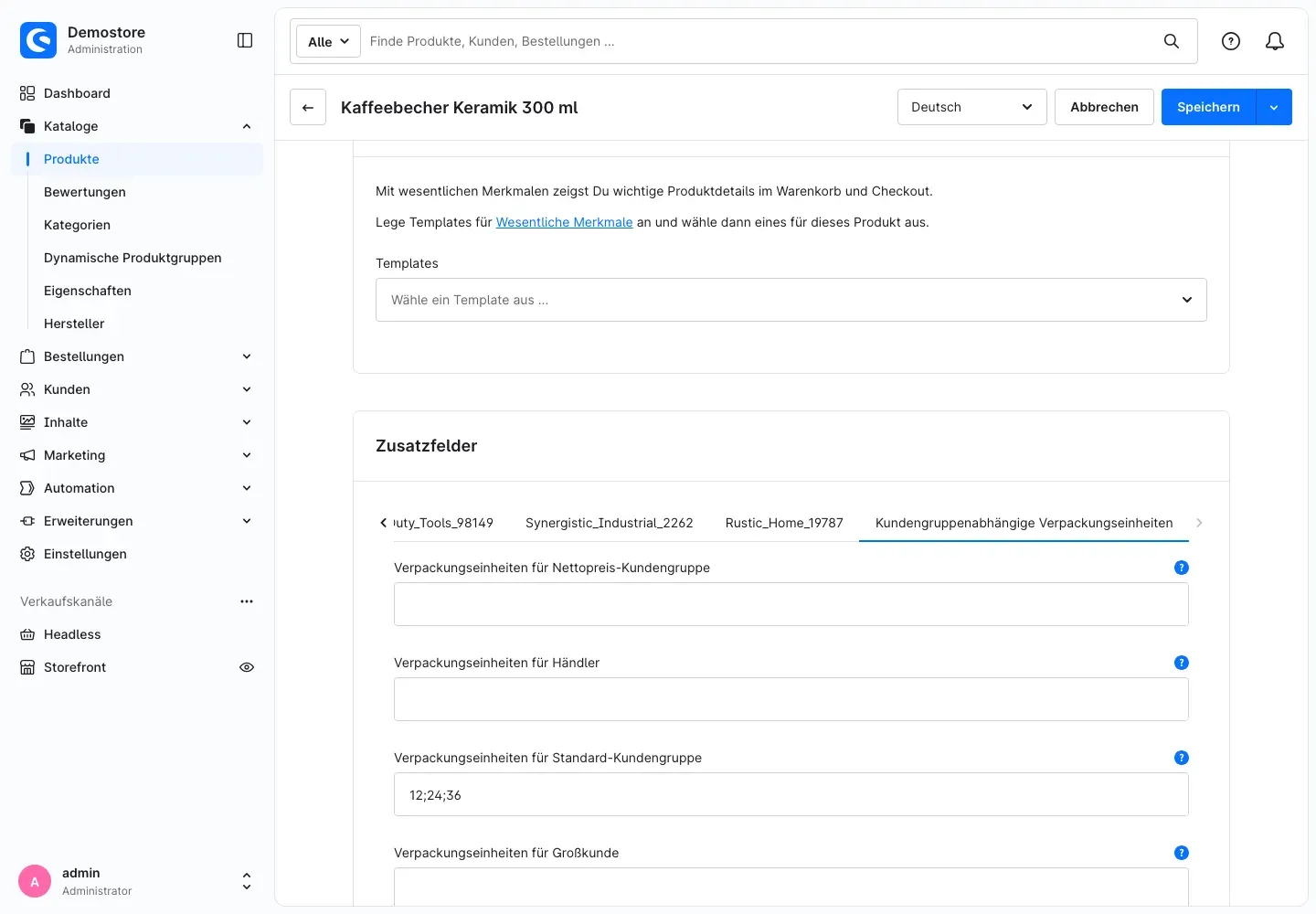Screen dimensions: 1316x914
Task: Open the Templates selection dropdown
Action: point(791,300)
